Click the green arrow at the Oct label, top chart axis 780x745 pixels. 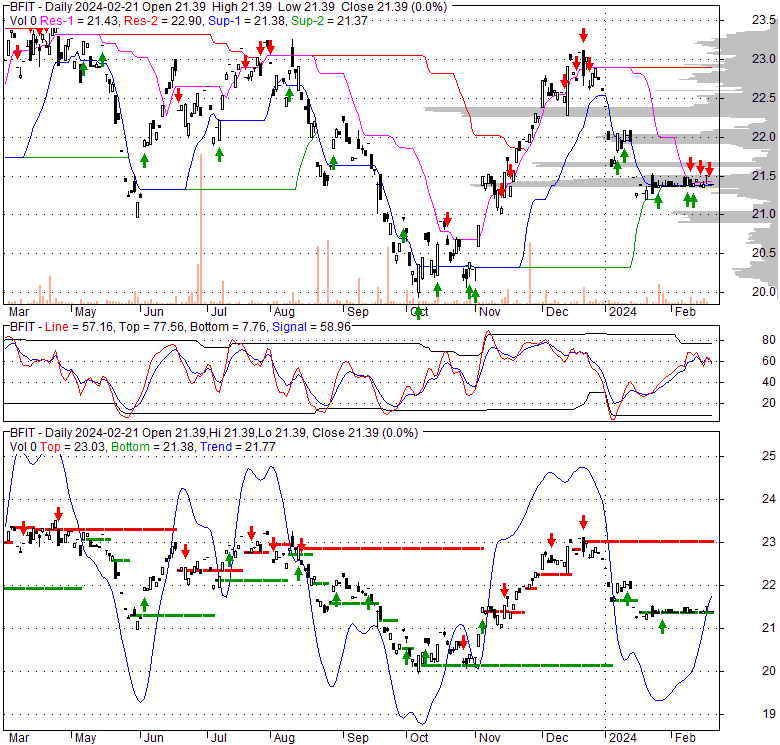pyautogui.click(x=418, y=312)
